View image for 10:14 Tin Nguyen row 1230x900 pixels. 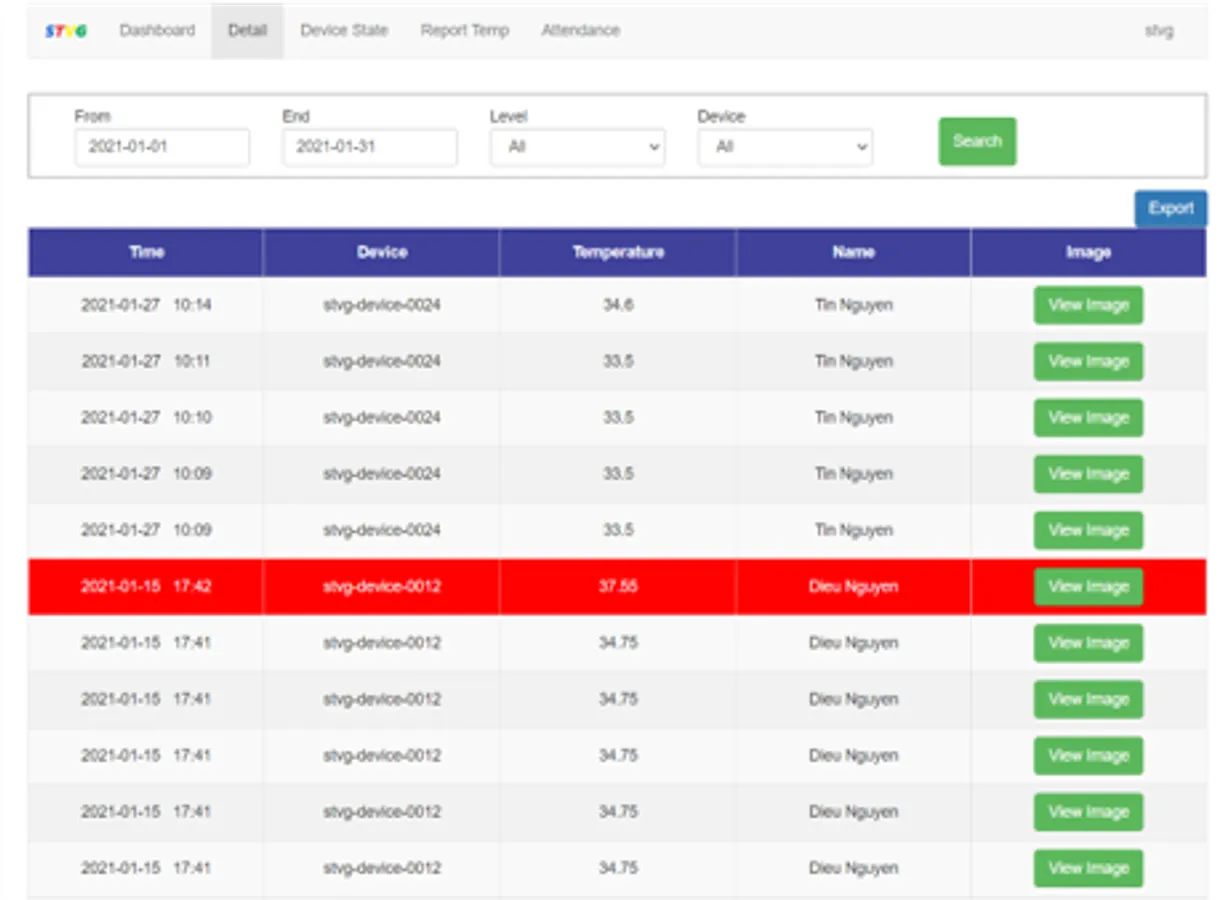pos(1088,305)
